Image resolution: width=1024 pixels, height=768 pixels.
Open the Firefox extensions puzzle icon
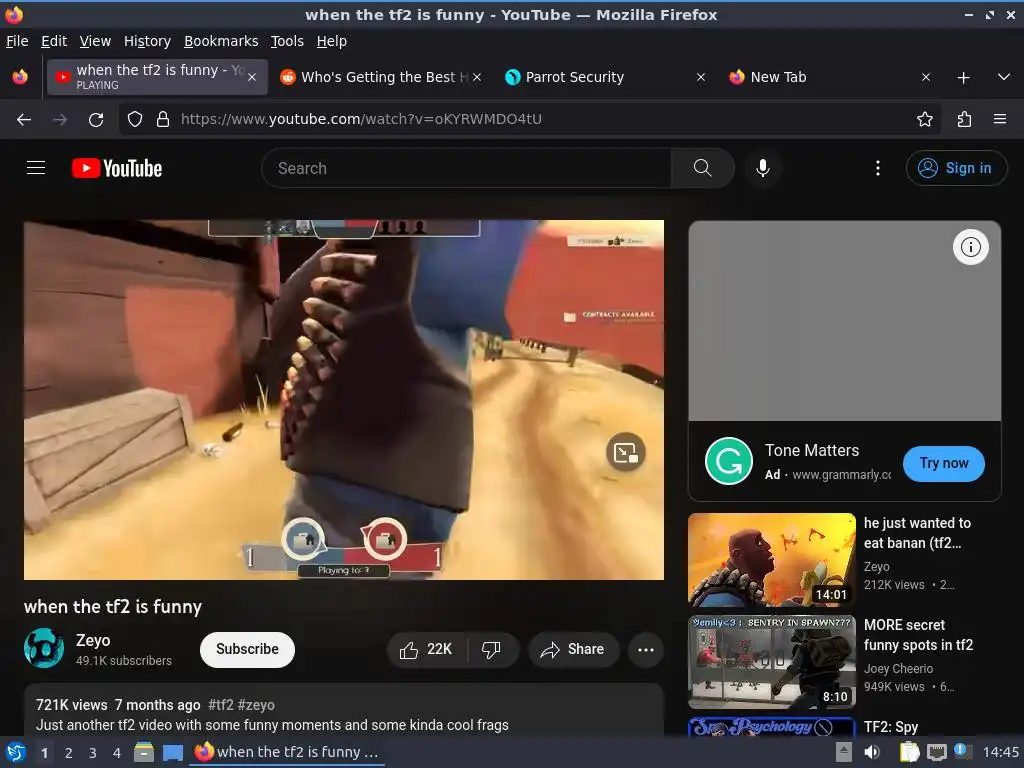coord(964,120)
